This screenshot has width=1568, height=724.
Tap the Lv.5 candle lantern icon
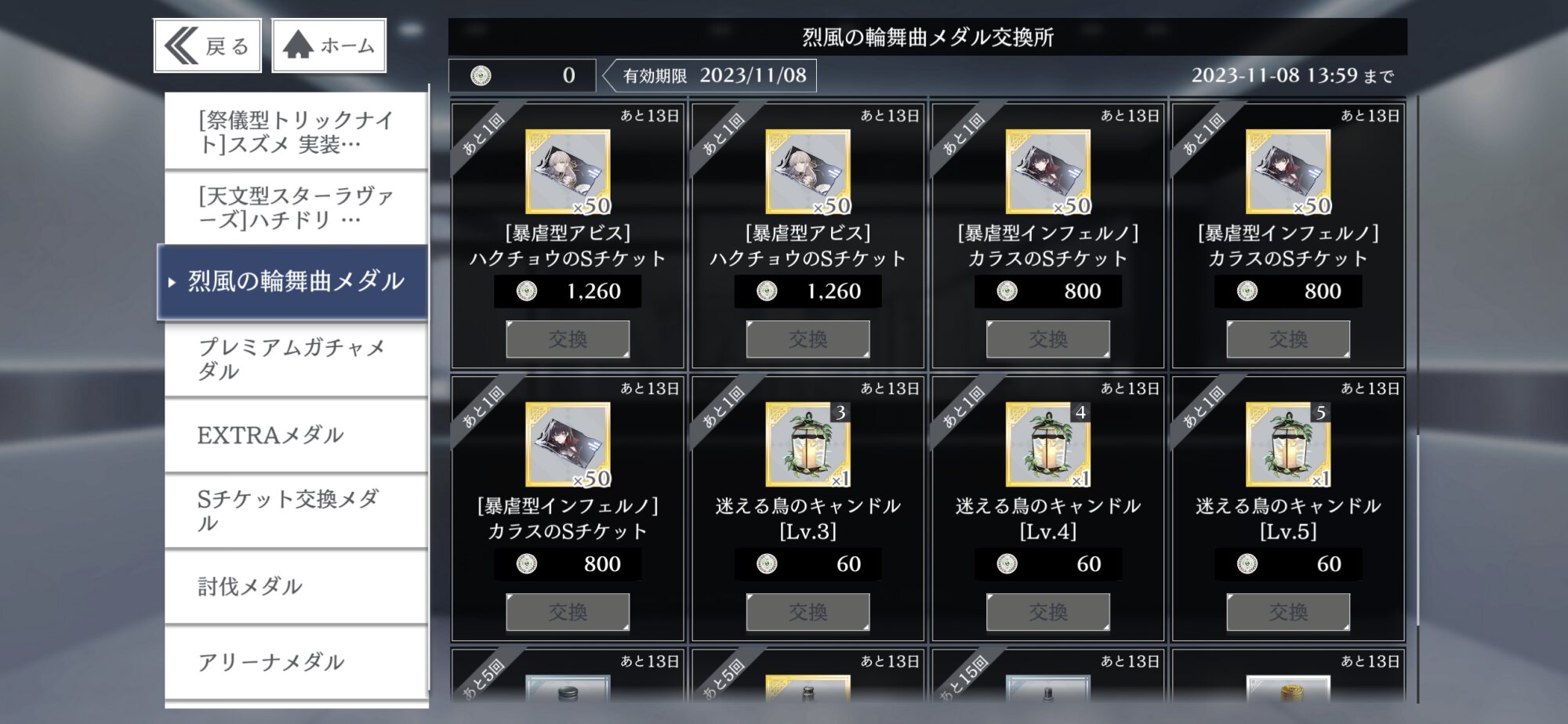pos(1288,444)
